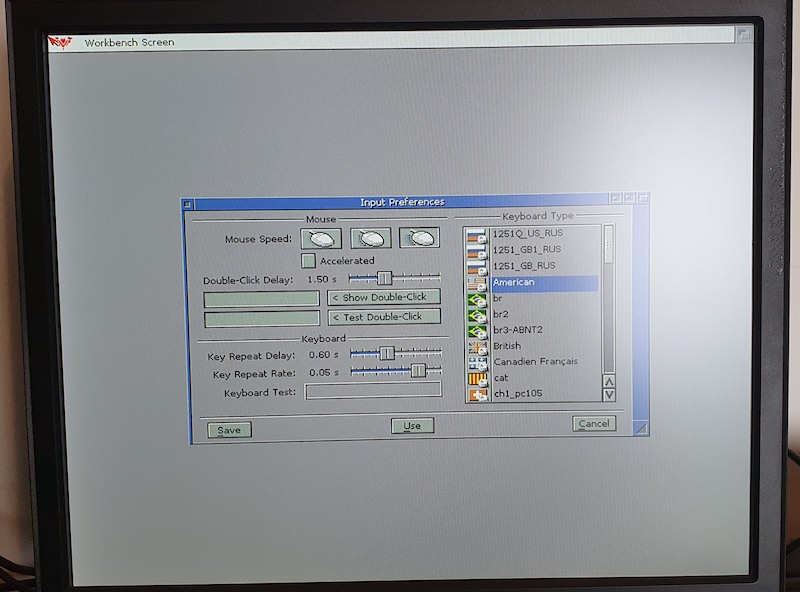Choose the br3-ABNT2 keyboard layout
The height and width of the screenshot is (592, 800).
coord(518,330)
